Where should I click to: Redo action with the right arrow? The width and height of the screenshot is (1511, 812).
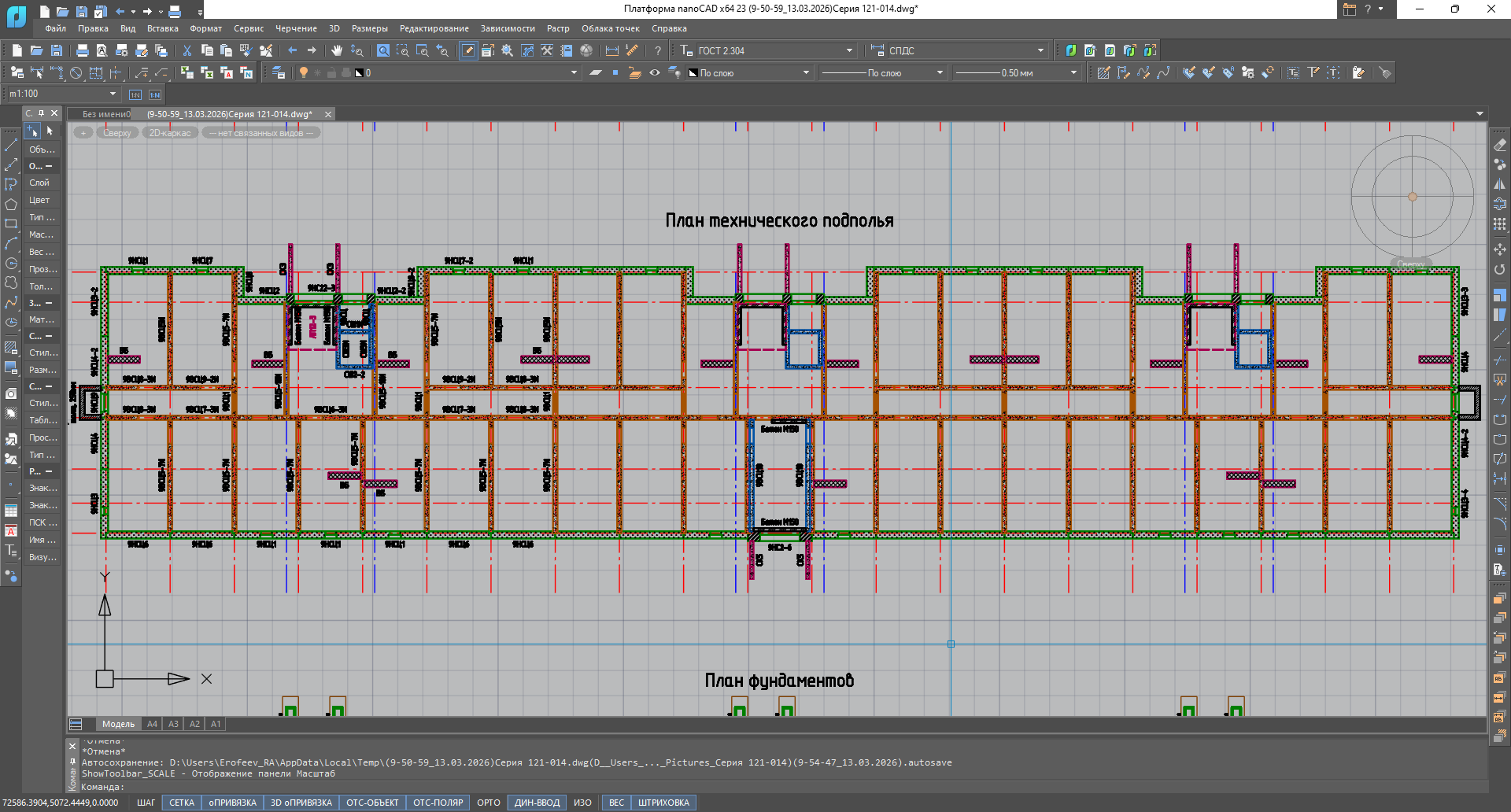point(312,50)
